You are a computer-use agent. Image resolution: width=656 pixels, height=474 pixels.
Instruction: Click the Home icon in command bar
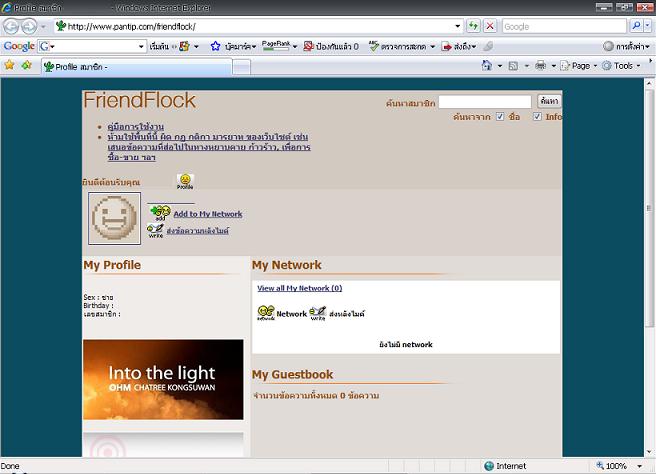(x=487, y=66)
